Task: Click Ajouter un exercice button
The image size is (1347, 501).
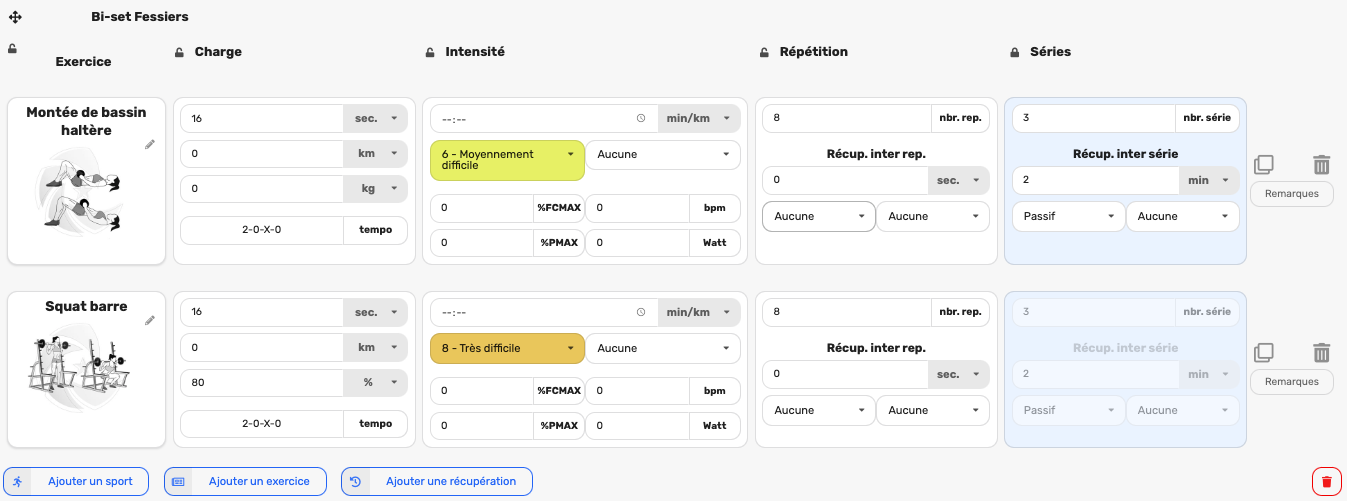Action: (x=245, y=481)
